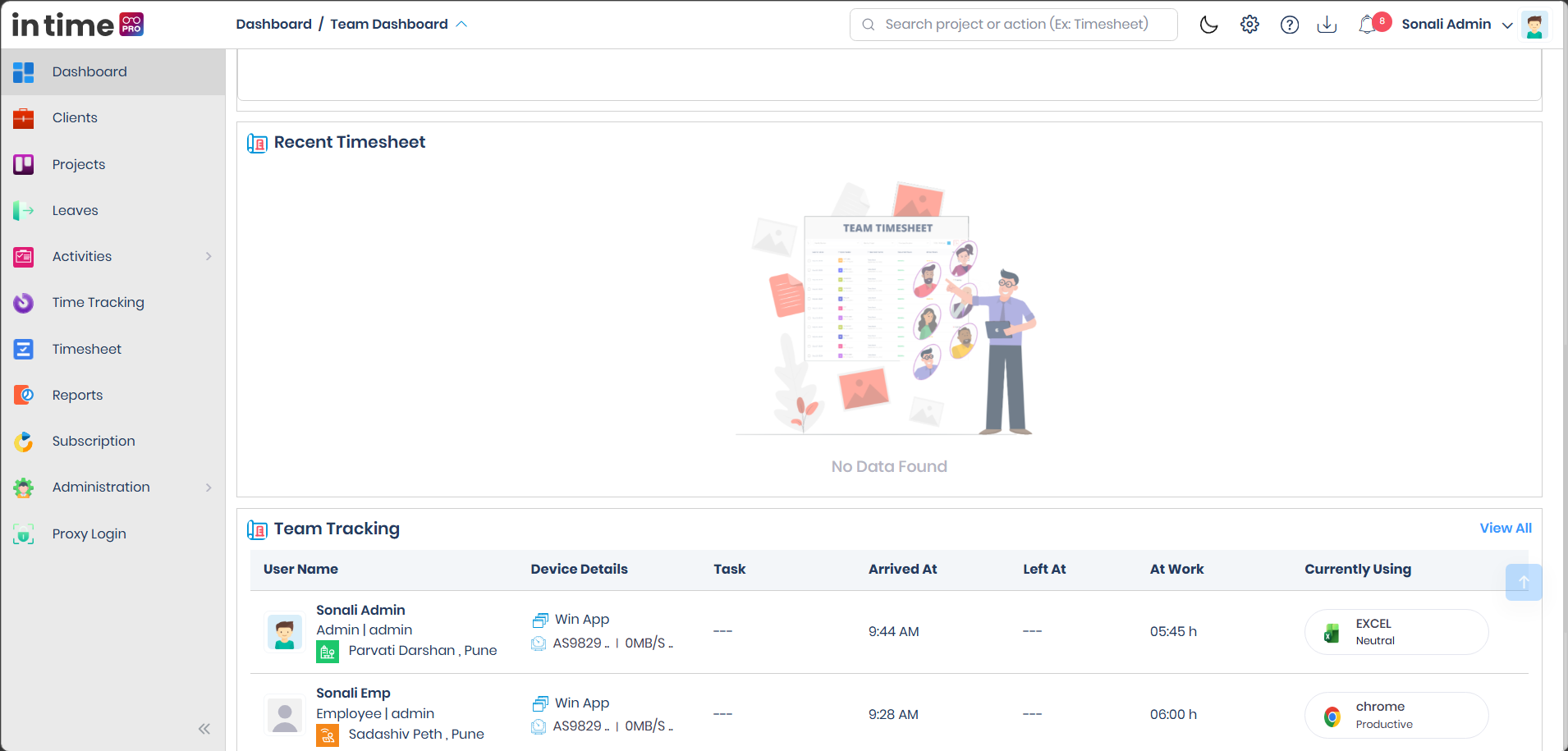The height and width of the screenshot is (751, 1568).
Task: Click the Activities sidebar icon
Action: click(24, 257)
